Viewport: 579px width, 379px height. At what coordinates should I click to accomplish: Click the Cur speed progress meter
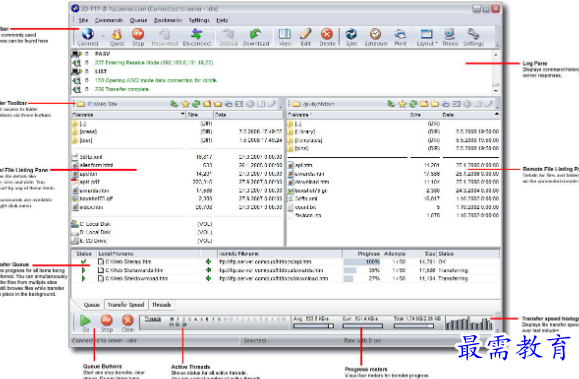click(x=363, y=326)
